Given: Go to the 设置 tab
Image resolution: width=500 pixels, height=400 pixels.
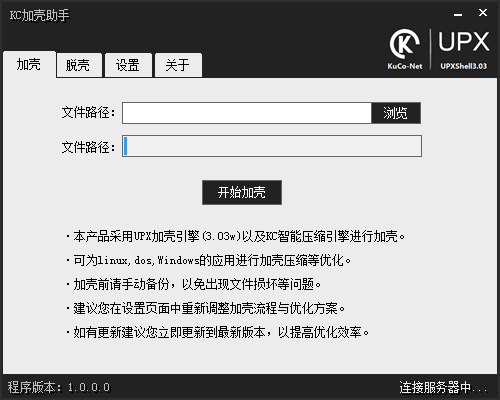Looking at the screenshot, I should tap(128, 65).
